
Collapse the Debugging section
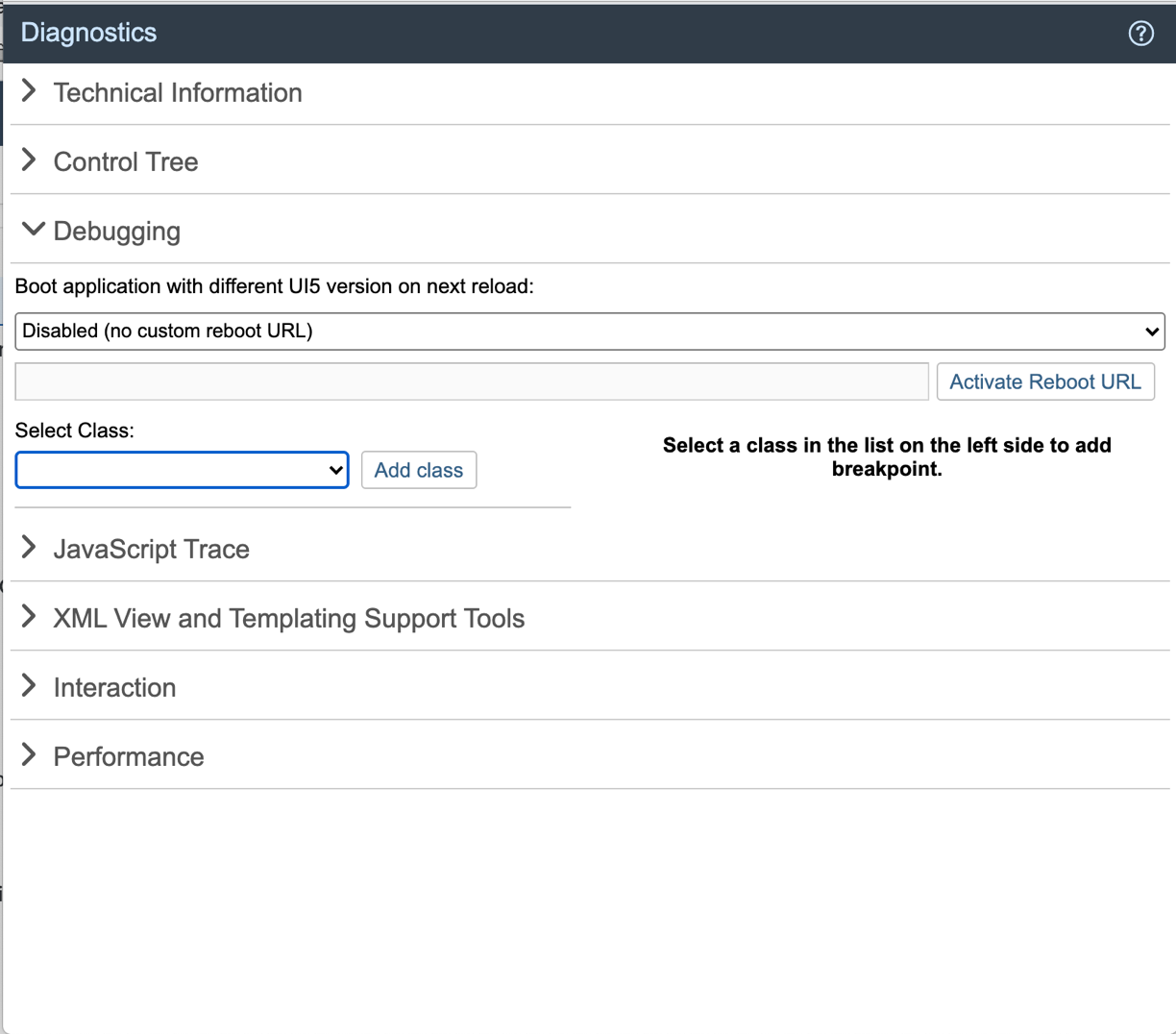pos(117,231)
